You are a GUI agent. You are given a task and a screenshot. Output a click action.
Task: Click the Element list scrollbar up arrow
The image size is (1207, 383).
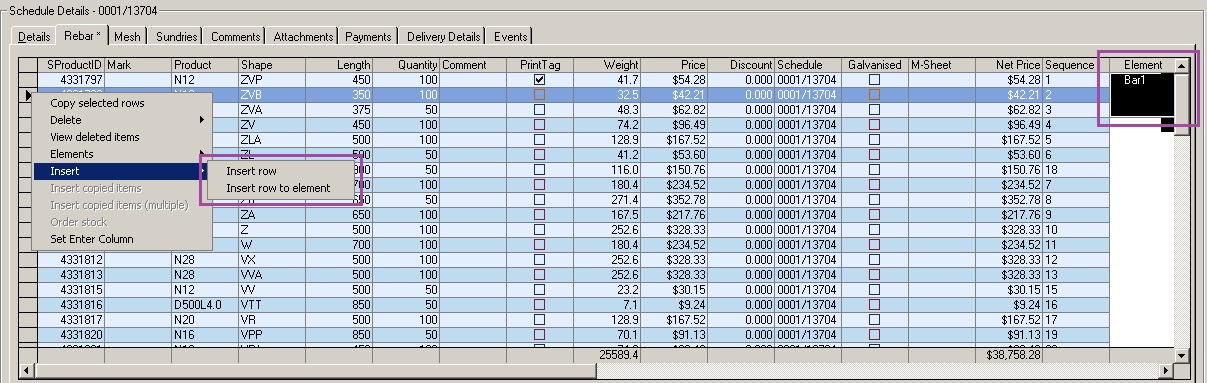pos(1181,65)
